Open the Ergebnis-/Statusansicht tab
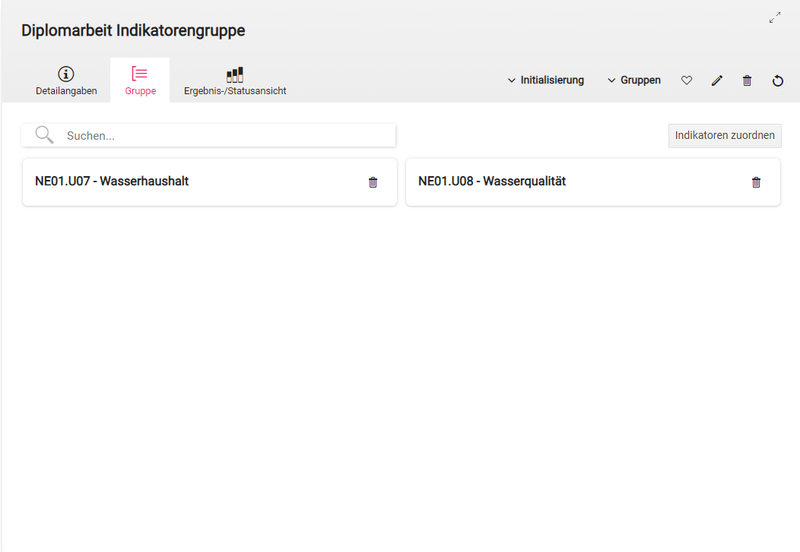Image resolution: width=800 pixels, height=552 pixels. pos(235,90)
